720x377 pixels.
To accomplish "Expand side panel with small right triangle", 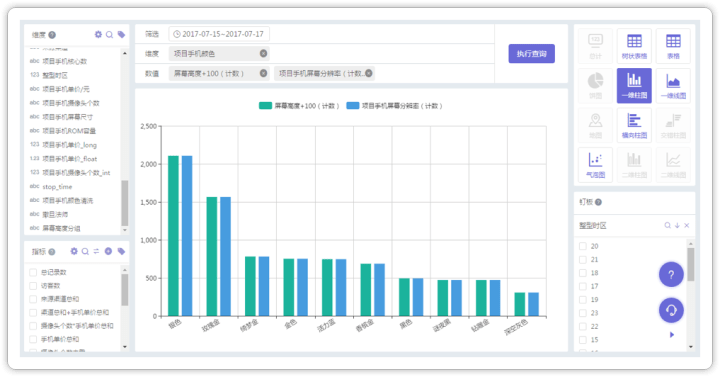I will (x=672, y=335).
